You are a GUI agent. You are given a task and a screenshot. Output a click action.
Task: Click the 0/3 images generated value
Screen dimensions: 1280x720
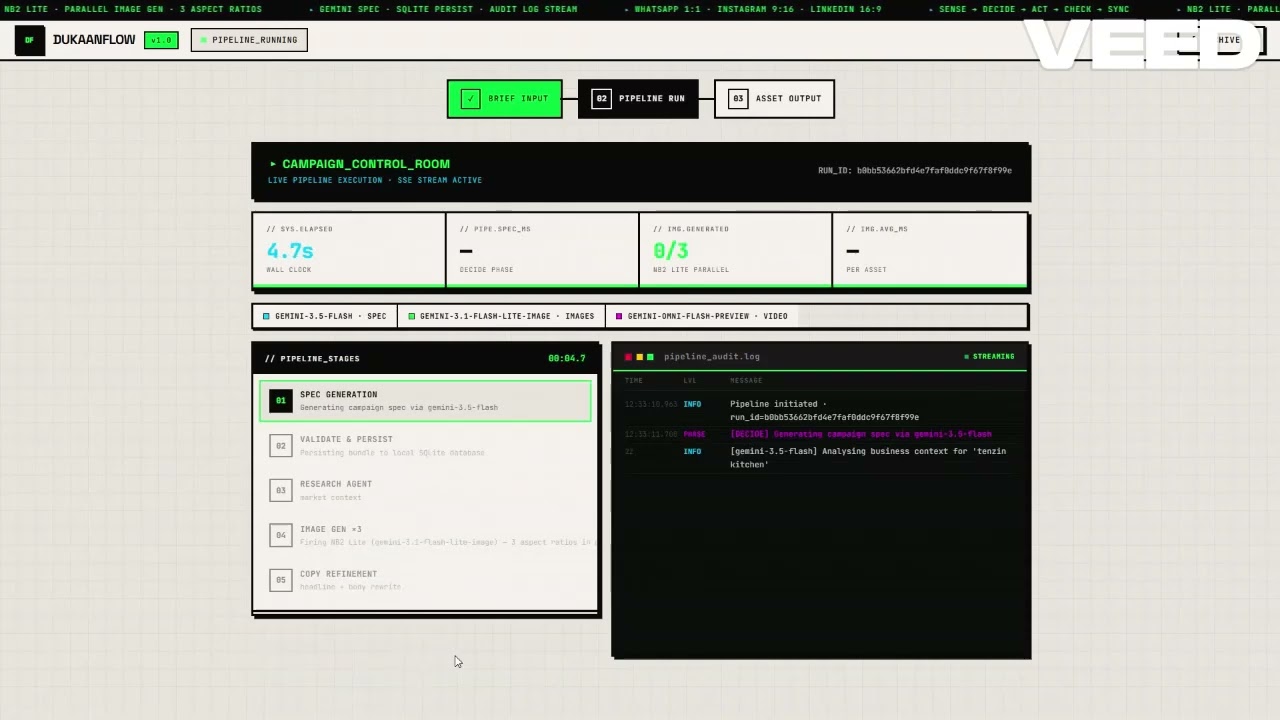pos(670,251)
